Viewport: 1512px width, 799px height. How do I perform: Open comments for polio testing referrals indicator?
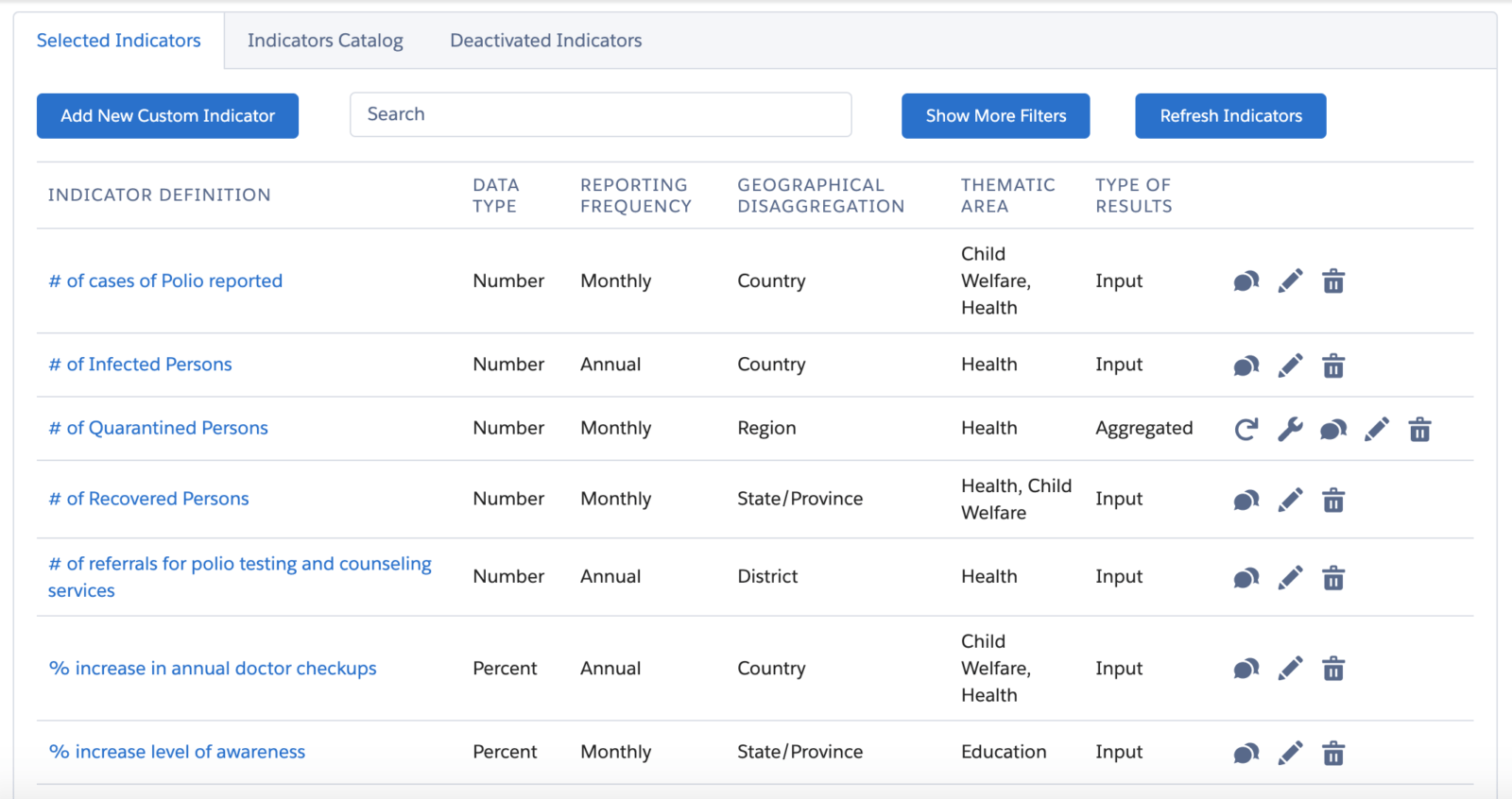point(1246,578)
